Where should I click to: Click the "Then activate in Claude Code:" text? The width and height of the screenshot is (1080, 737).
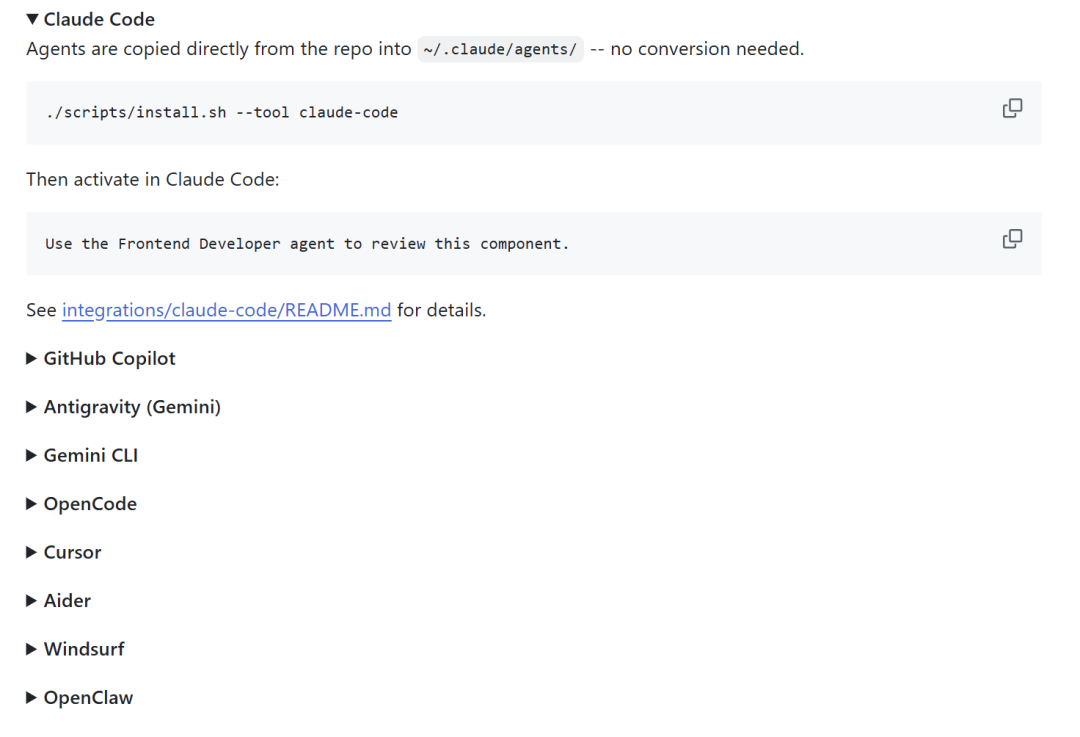pyautogui.click(x=153, y=180)
